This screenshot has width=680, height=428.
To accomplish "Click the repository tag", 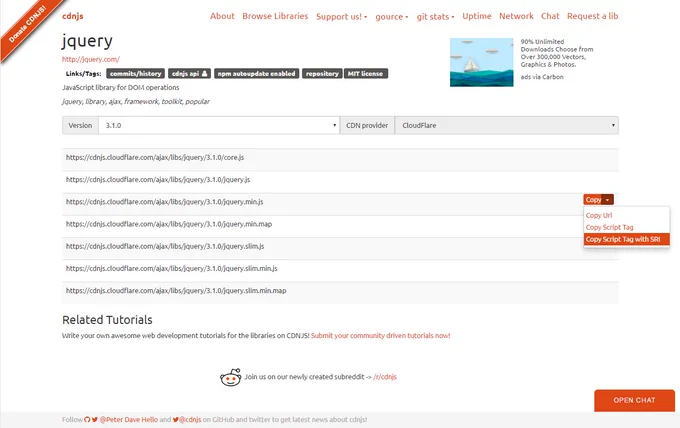I will pyautogui.click(x=322, y=74).
